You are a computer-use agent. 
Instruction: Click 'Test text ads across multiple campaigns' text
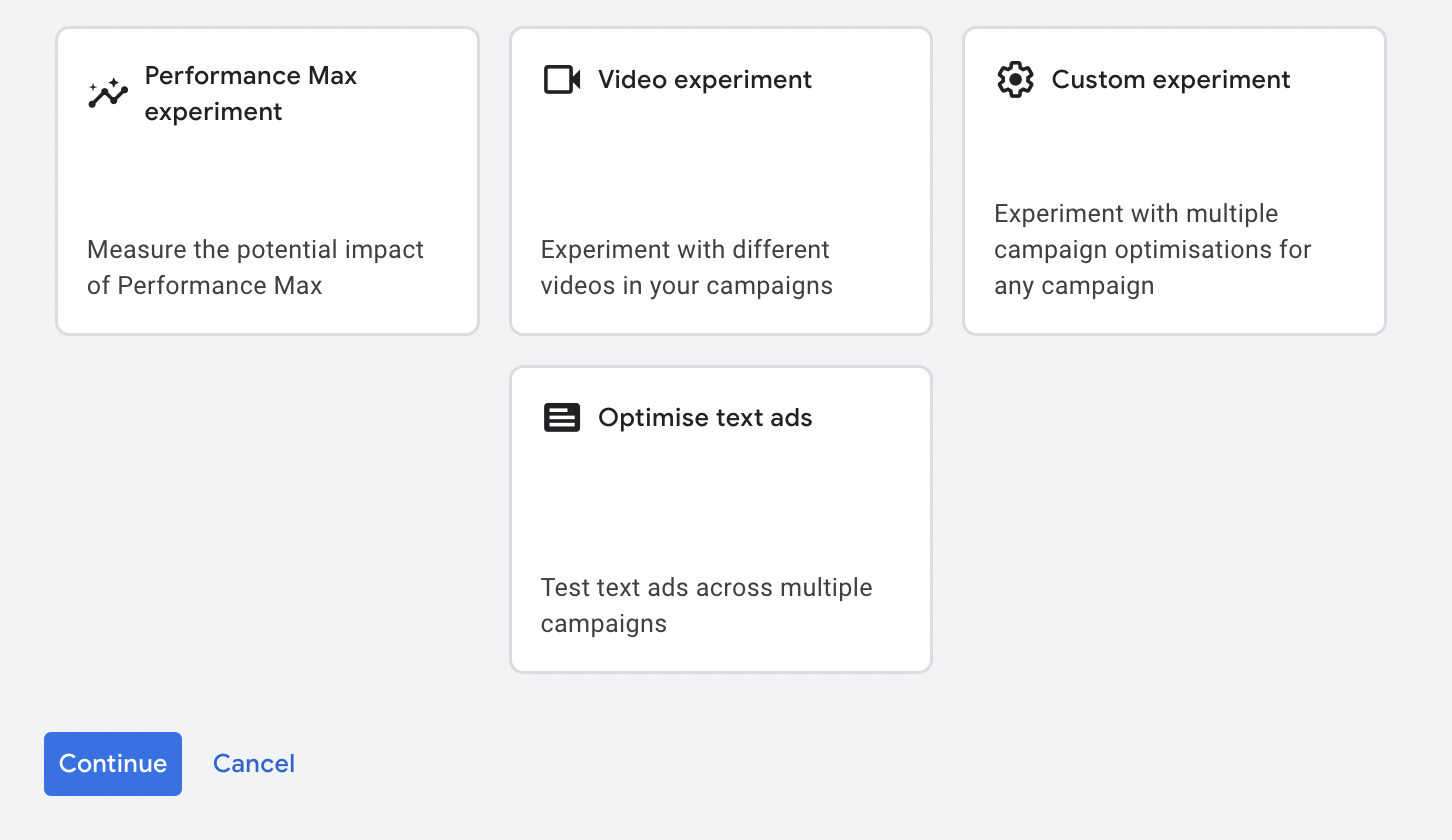tap(706, 605)
